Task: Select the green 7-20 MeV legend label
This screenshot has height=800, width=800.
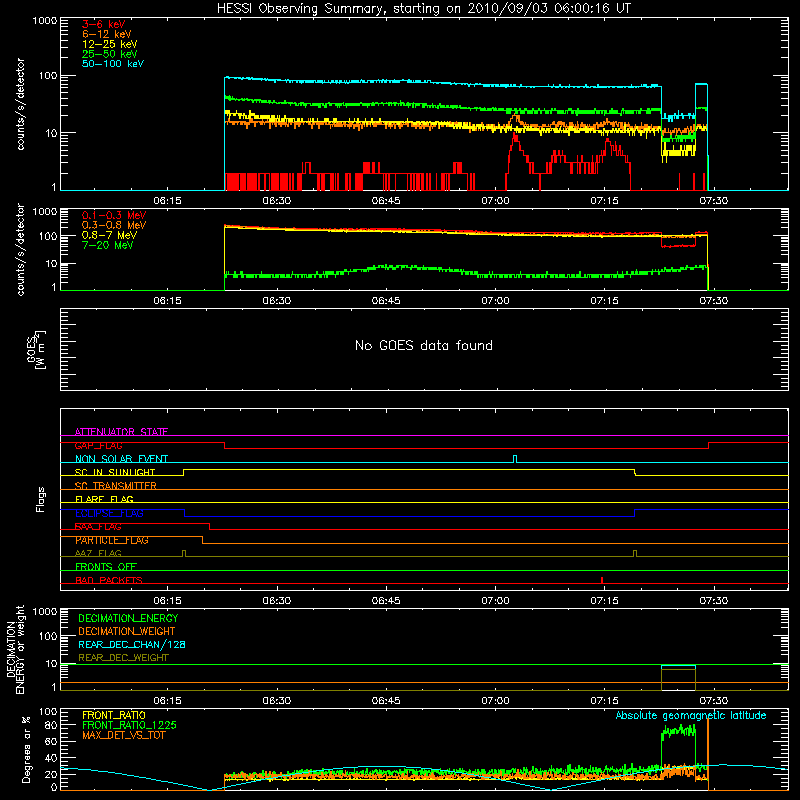Action: pos(108,245)
